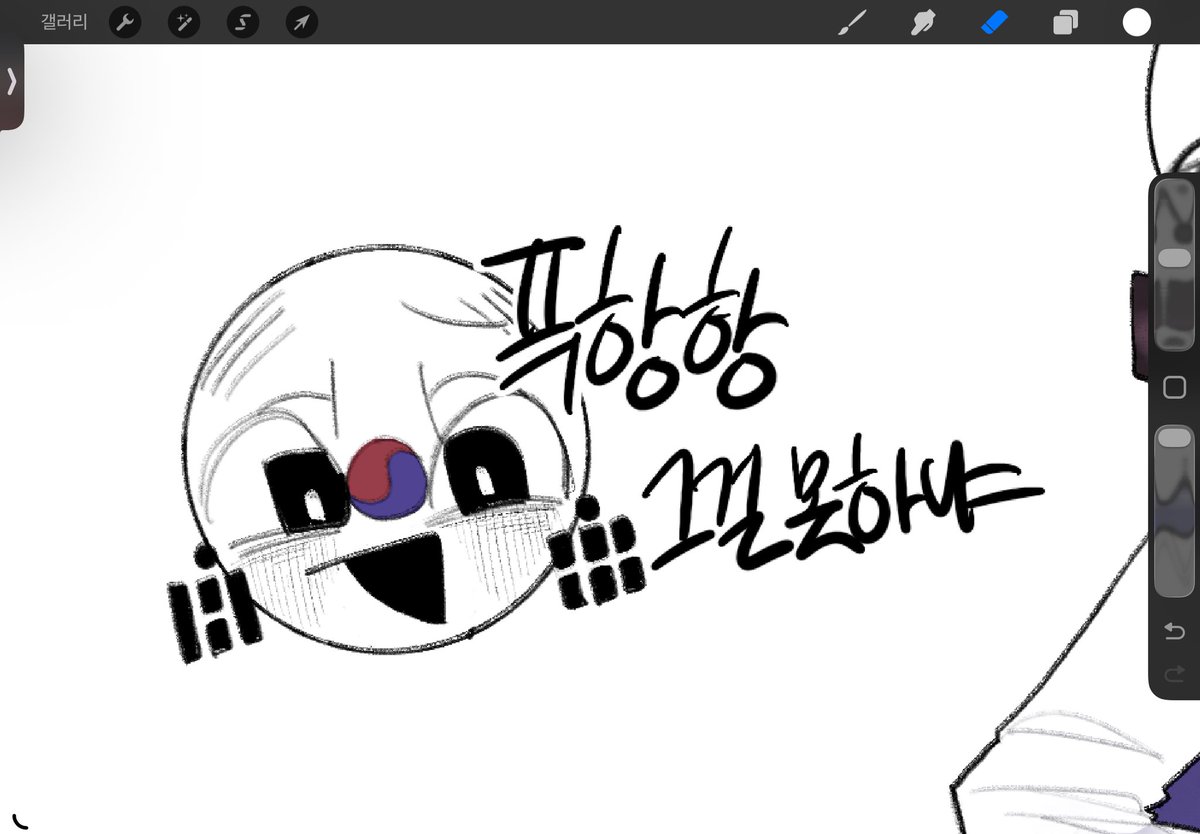Image resolution: width=1200 pixels, height=834 pixels.
Task: Open the Gallery (갤러리) view
Action: [x=64, y=22]
